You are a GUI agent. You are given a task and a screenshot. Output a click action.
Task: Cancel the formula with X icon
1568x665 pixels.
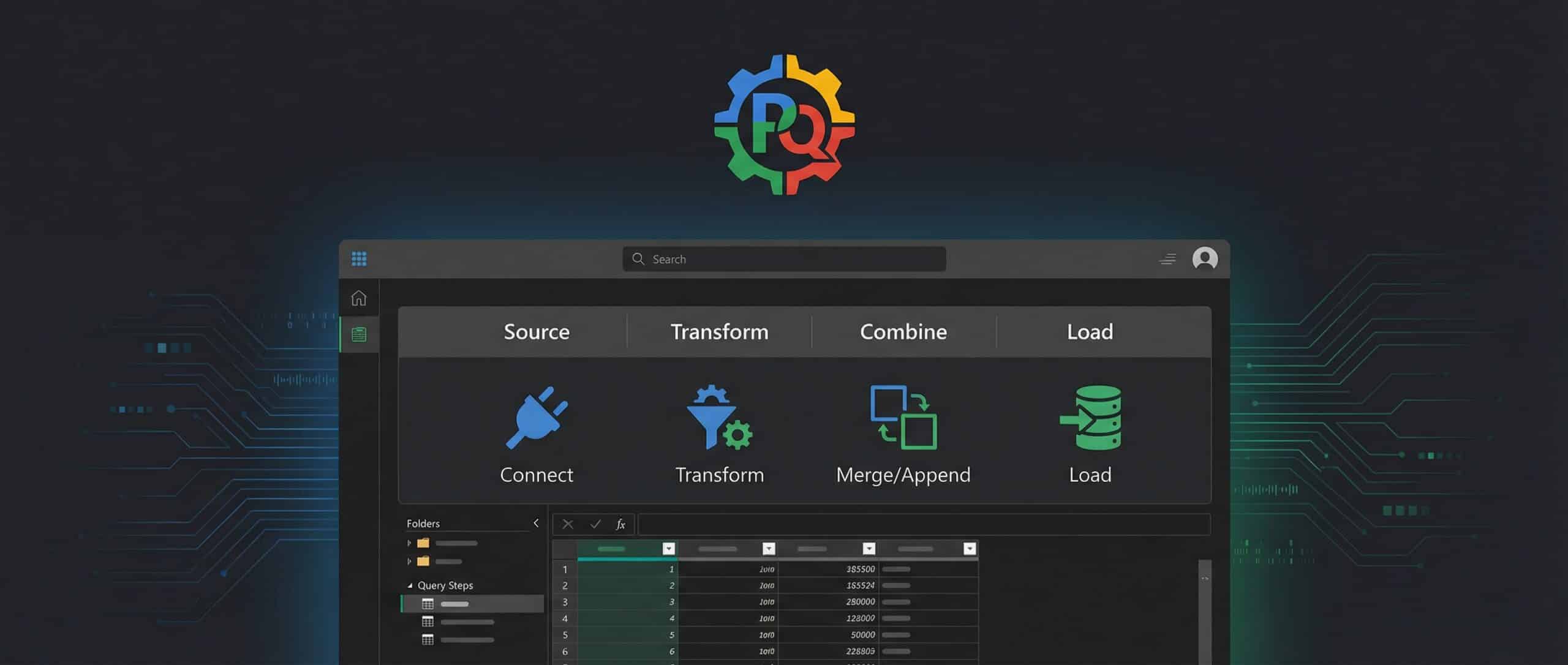point(568,524)
